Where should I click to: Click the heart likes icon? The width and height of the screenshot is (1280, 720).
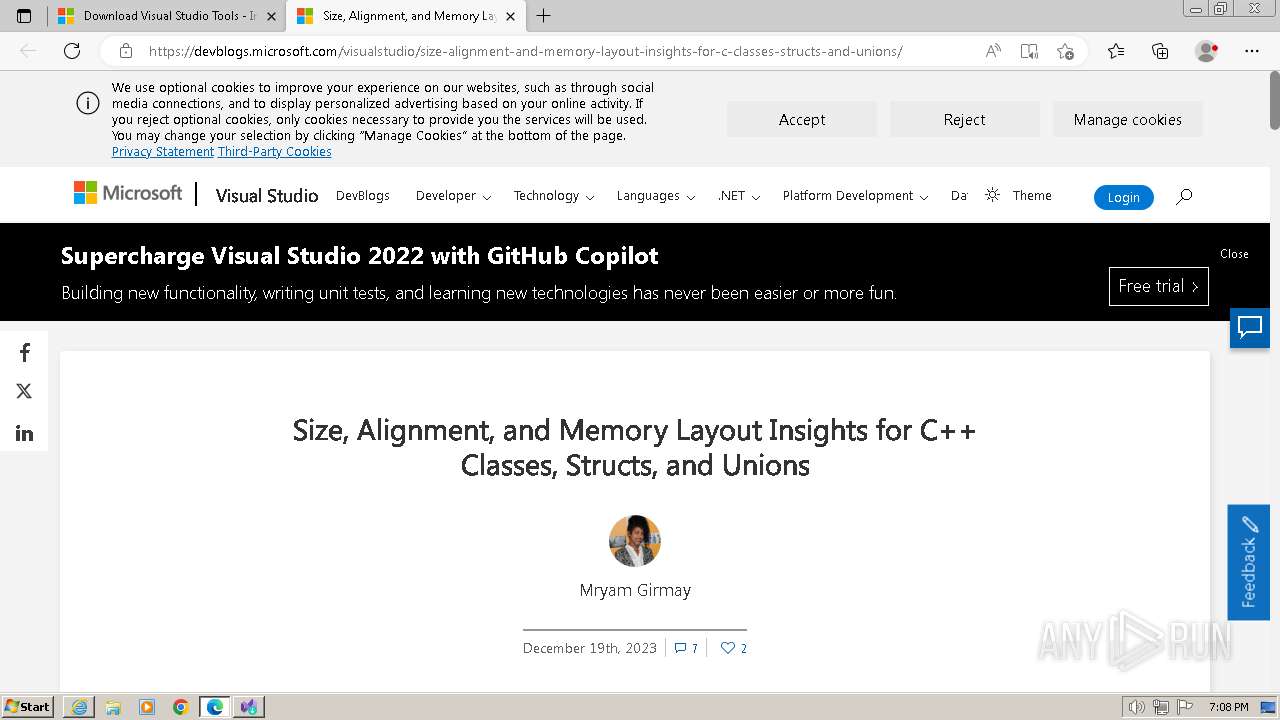[x=728, y=648]
